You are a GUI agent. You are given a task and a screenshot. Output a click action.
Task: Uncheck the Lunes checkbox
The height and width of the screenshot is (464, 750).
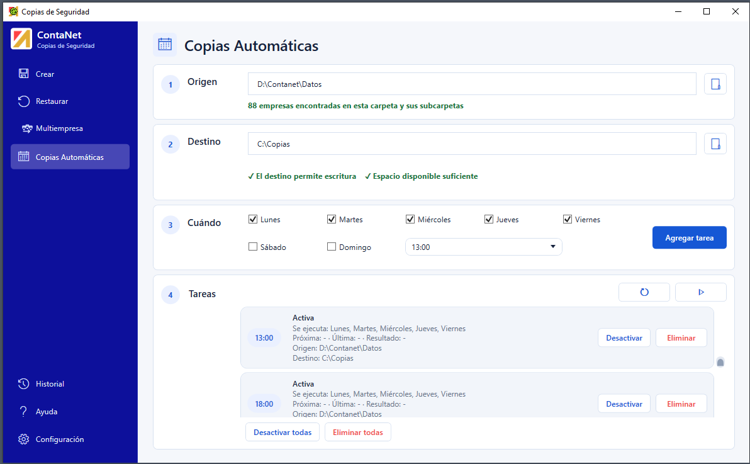[x=253, y=219]
